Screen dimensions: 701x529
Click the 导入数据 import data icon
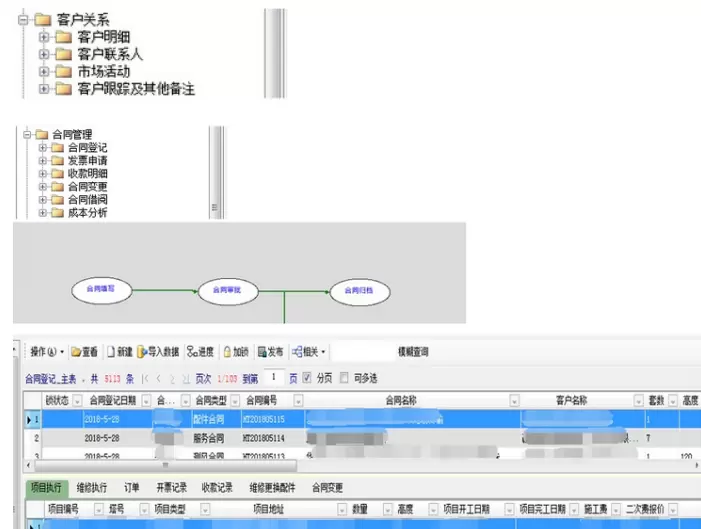pyautogui.click(x=142, y=352)
